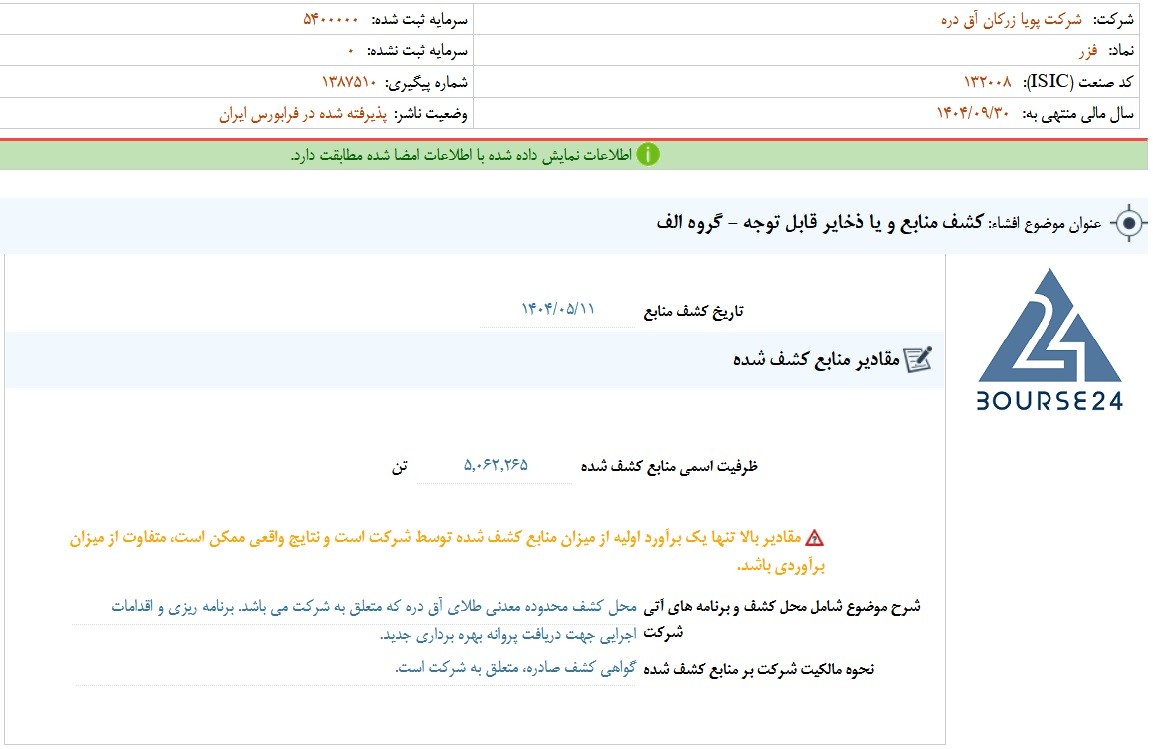Click the ownership text گواهی کشف صادره
Image resolution: width=1153 pixels, height=749 pixels.
[515, 668]
